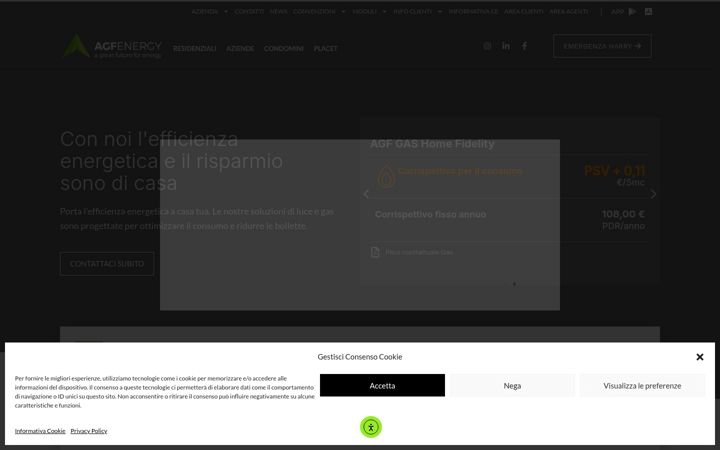
Task: Open the Informativa CE menu item
Action: 473,11
